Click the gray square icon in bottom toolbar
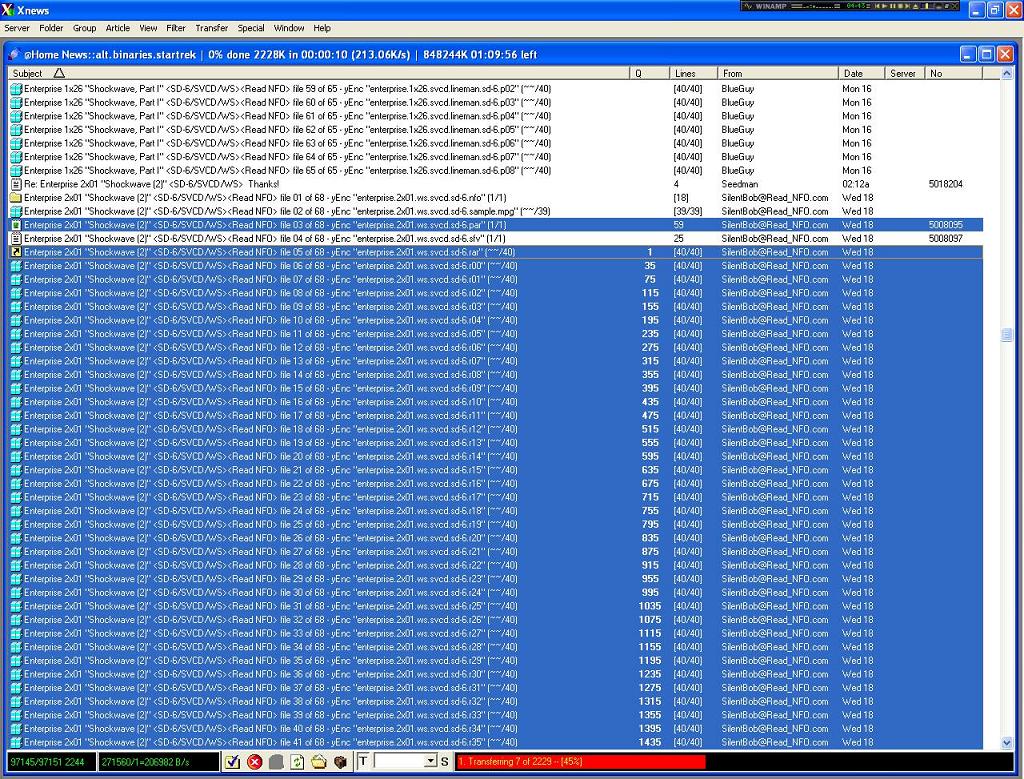 [276, 761]
